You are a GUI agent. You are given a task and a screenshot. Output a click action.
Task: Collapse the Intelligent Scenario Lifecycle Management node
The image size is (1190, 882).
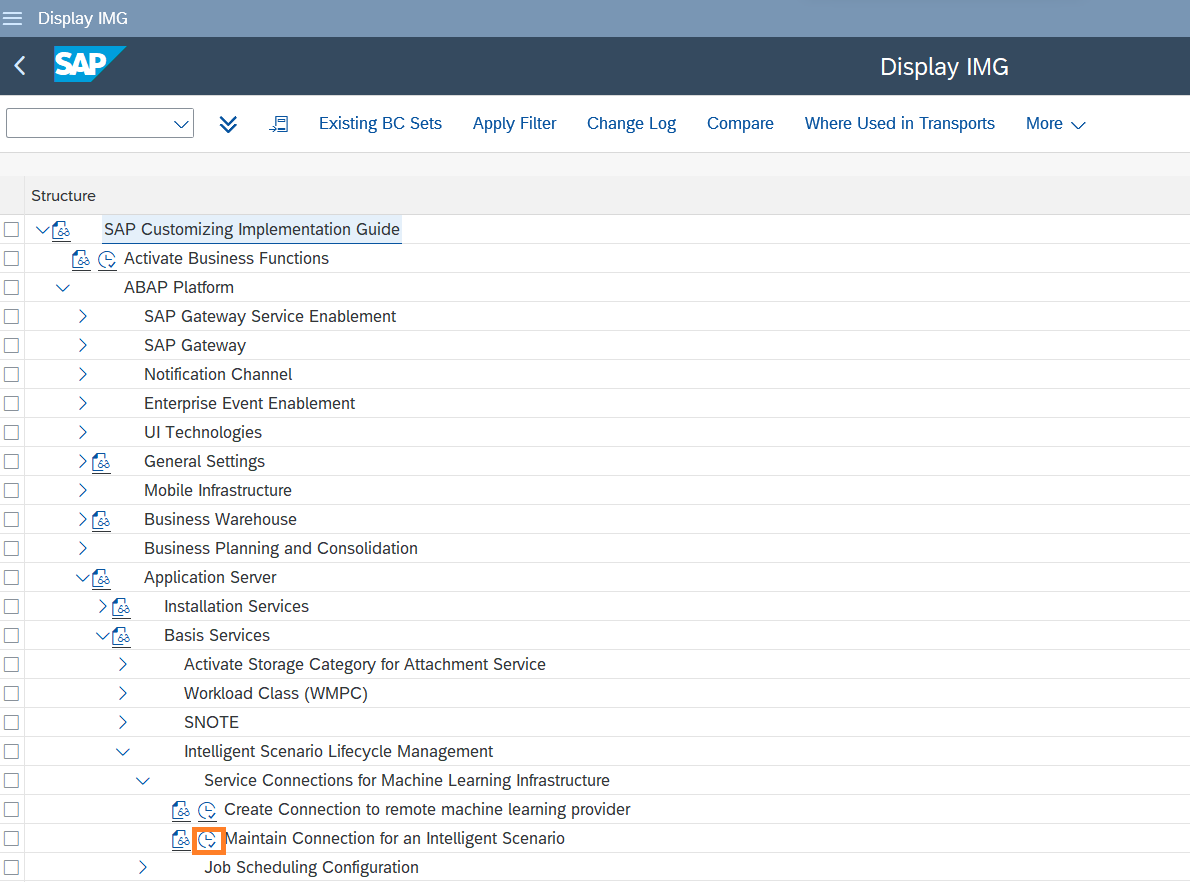122,752
